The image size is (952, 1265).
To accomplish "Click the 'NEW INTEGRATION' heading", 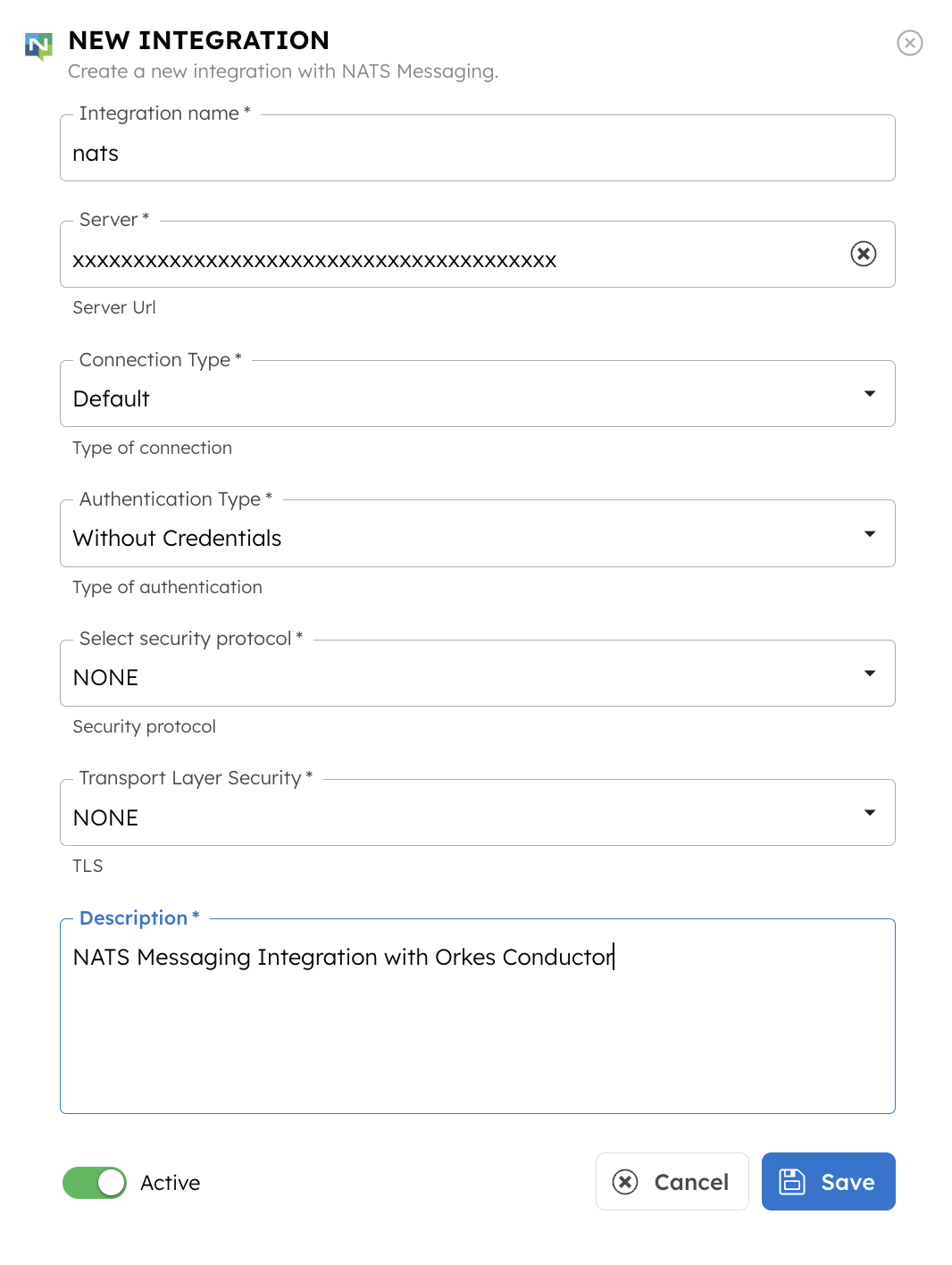I will click(x=198, y=40).
